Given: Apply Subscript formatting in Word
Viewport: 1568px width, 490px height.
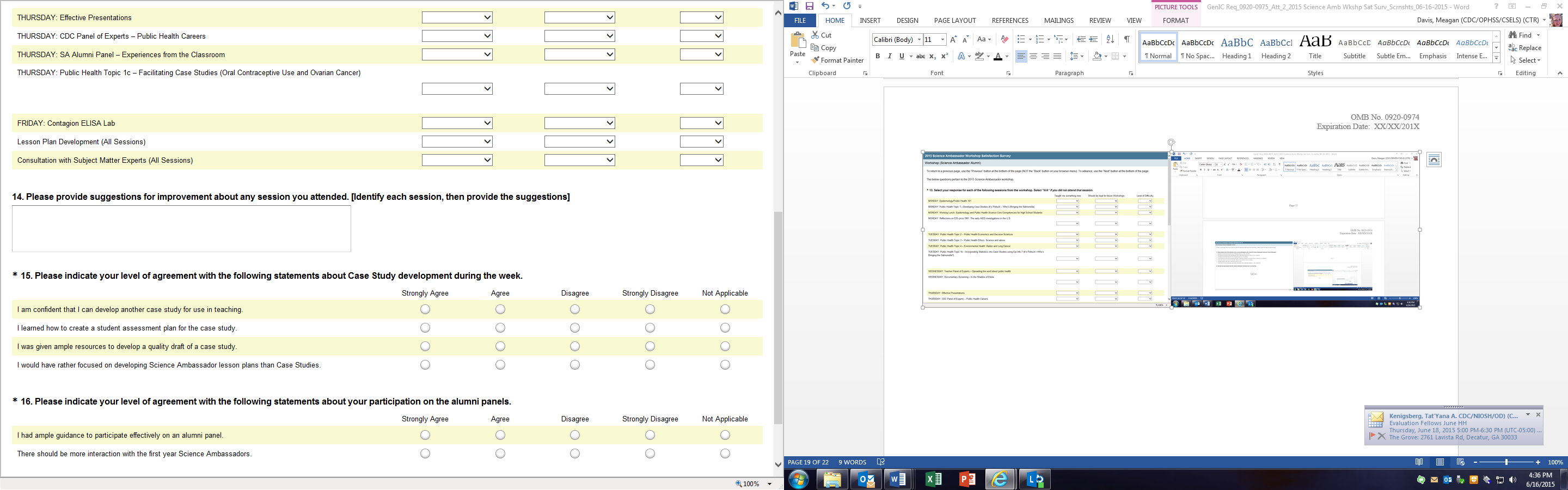Looking at the screenshot, I should [933, 56].
